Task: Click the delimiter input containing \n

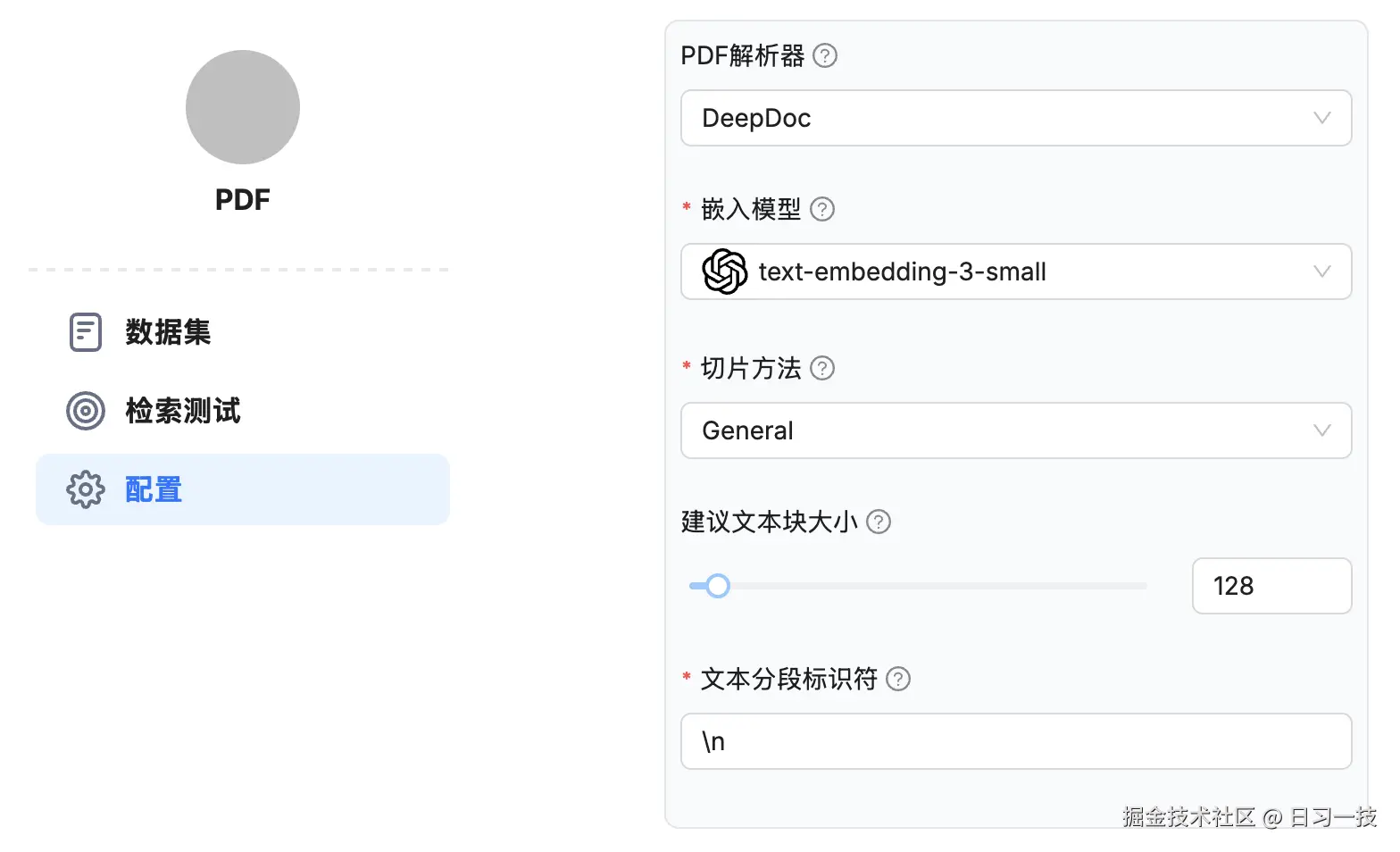Action: [1015, 741]
